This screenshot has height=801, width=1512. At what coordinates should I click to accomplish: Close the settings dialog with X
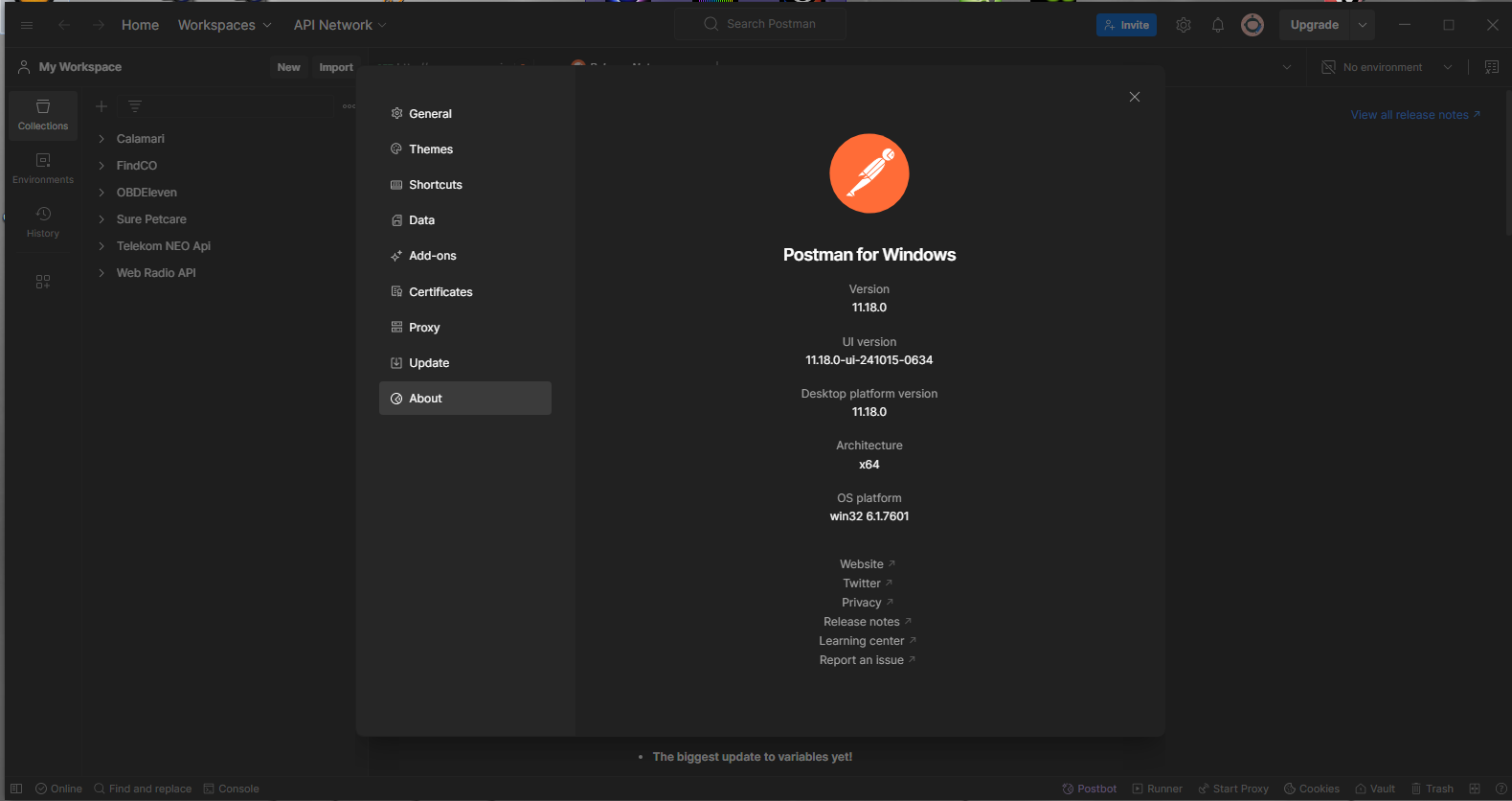pyautogui.click(x=1135, y=97)
